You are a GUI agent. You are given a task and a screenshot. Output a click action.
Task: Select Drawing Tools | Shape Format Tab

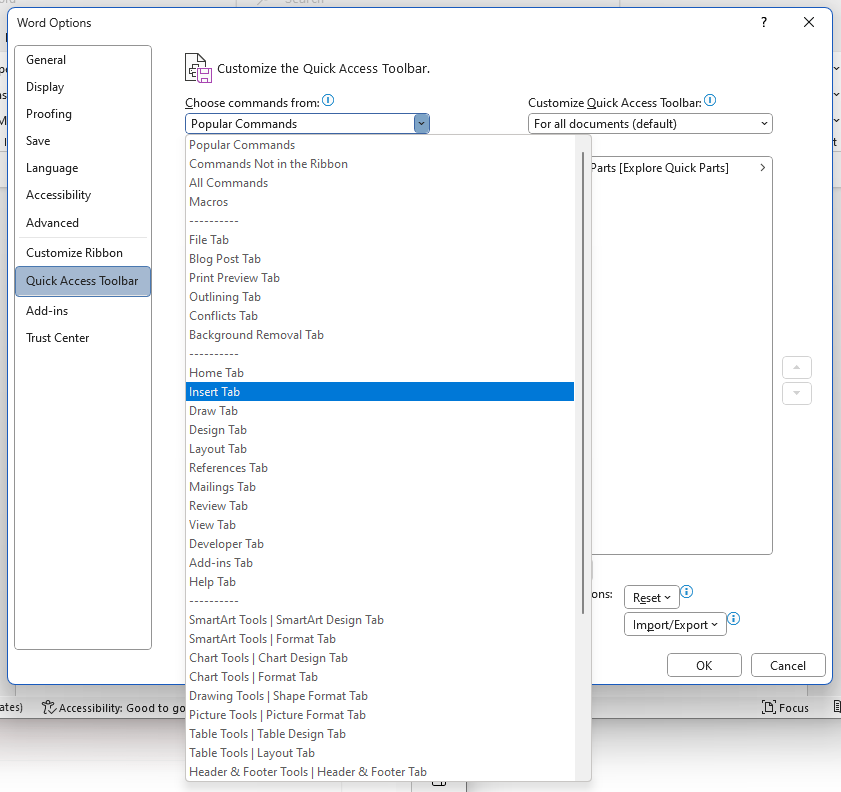[380, 696]
